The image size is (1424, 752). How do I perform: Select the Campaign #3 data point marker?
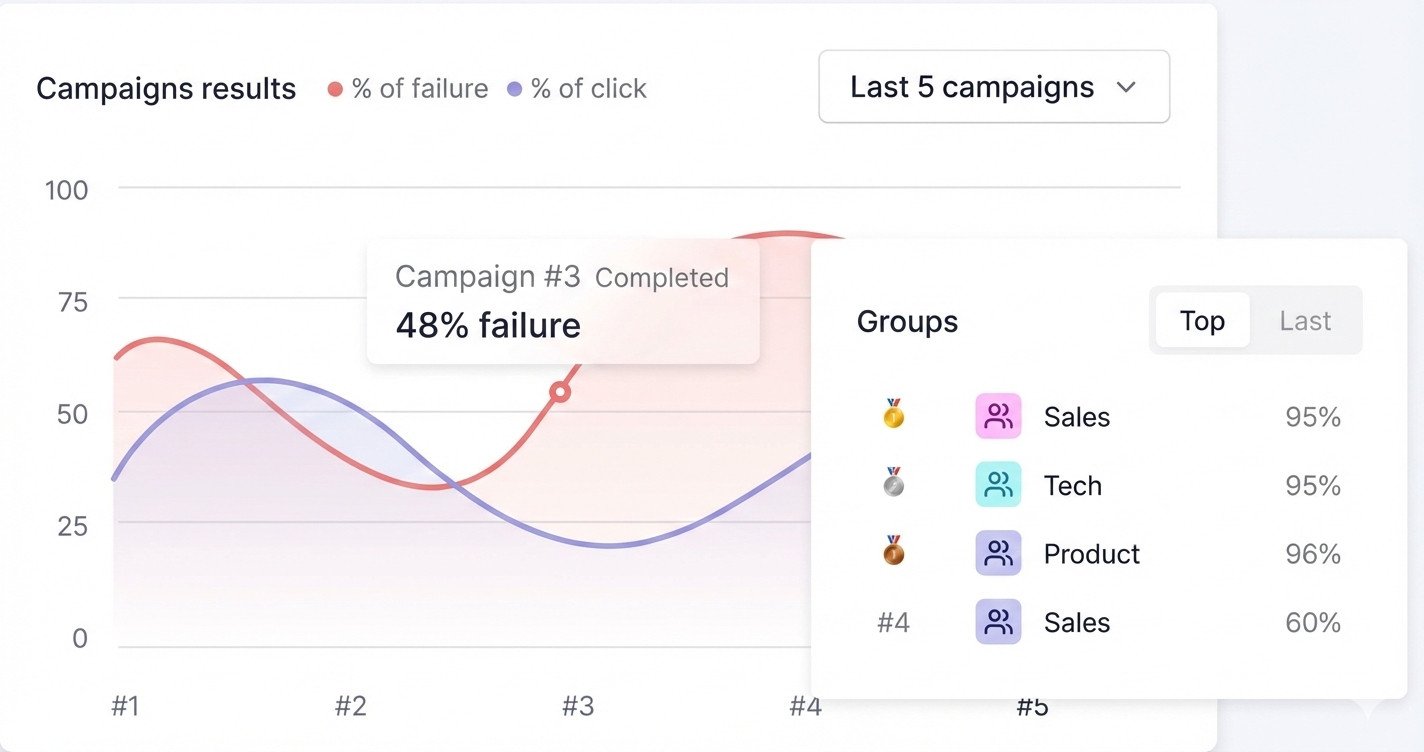[x=560, y=392]
